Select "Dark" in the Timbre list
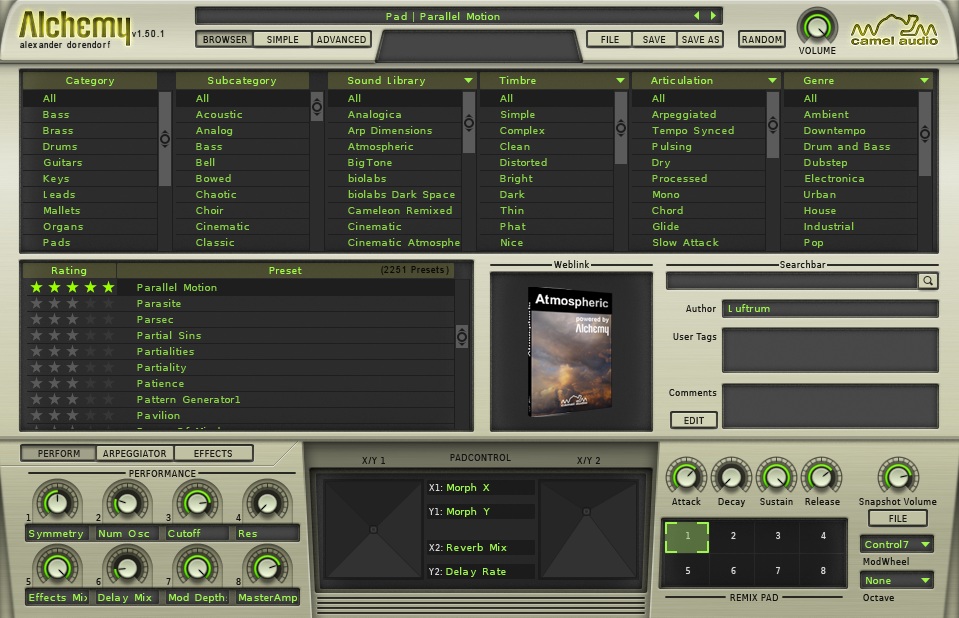 tap(546, 195)
